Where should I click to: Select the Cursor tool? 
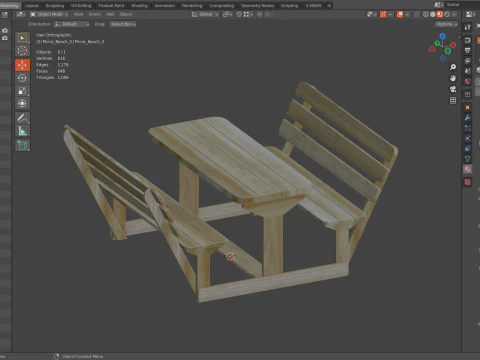pyautogui.click(x=22, y=51)
